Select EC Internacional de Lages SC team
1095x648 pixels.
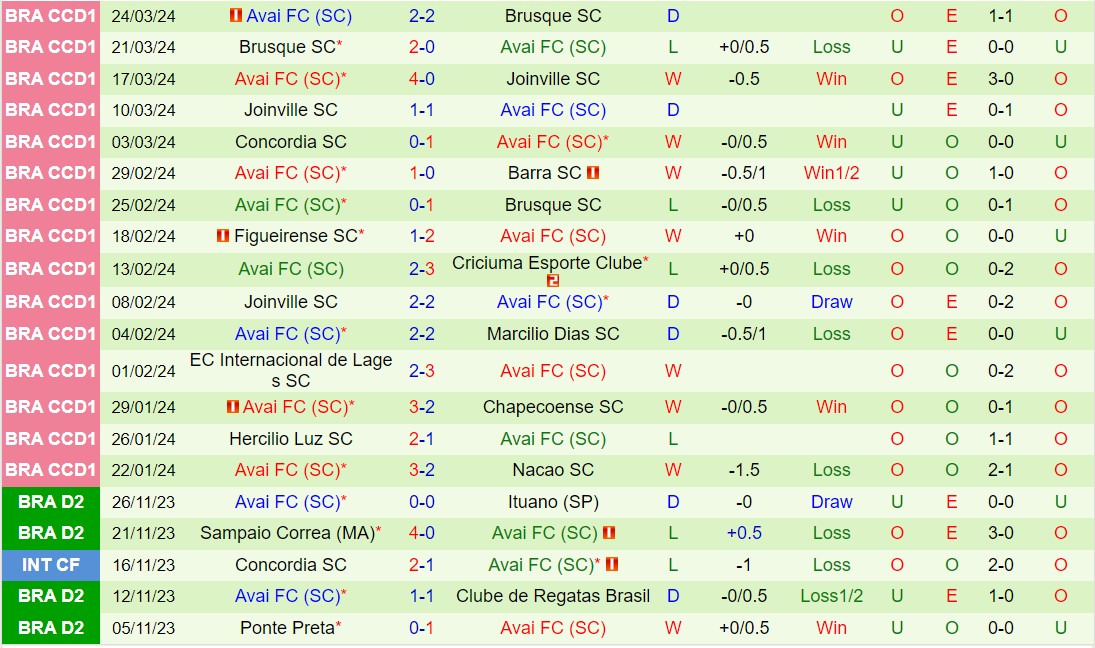(x=291, y=370)
